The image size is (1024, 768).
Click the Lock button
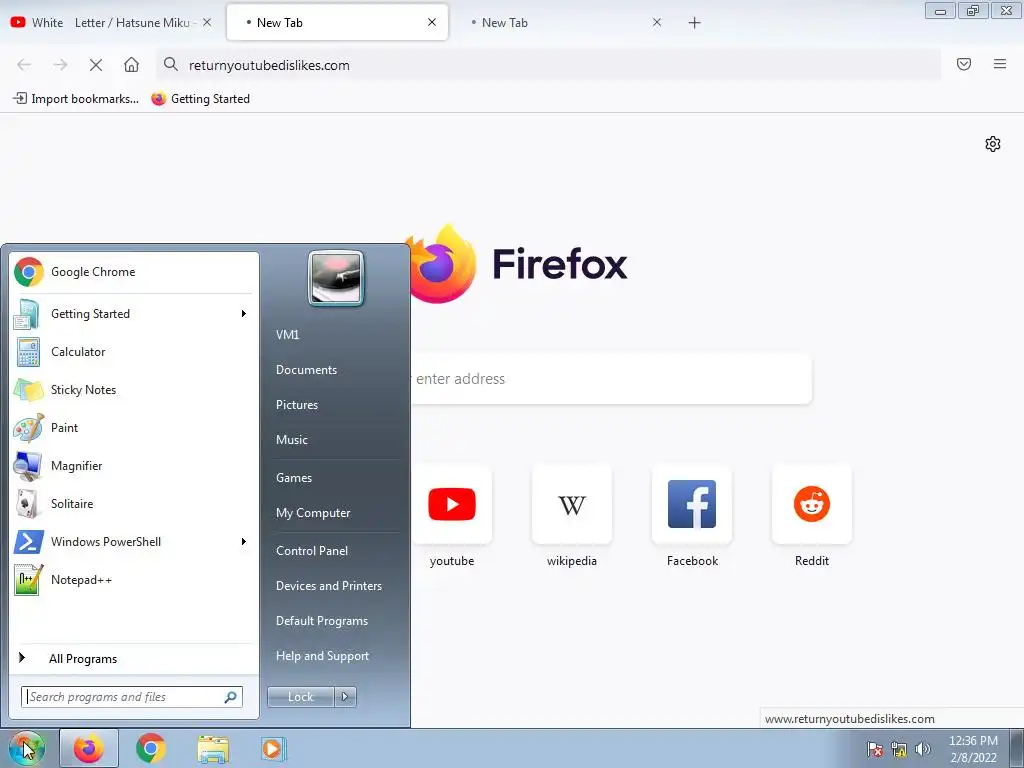pyautogui.click(x=300, y=697)
